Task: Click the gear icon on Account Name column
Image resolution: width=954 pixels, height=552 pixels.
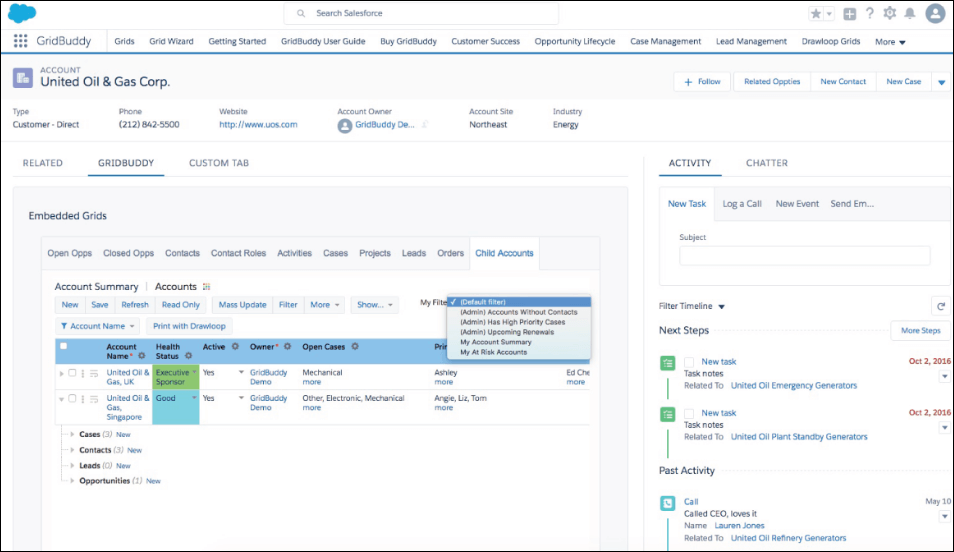Action: (x=142, y=355)
